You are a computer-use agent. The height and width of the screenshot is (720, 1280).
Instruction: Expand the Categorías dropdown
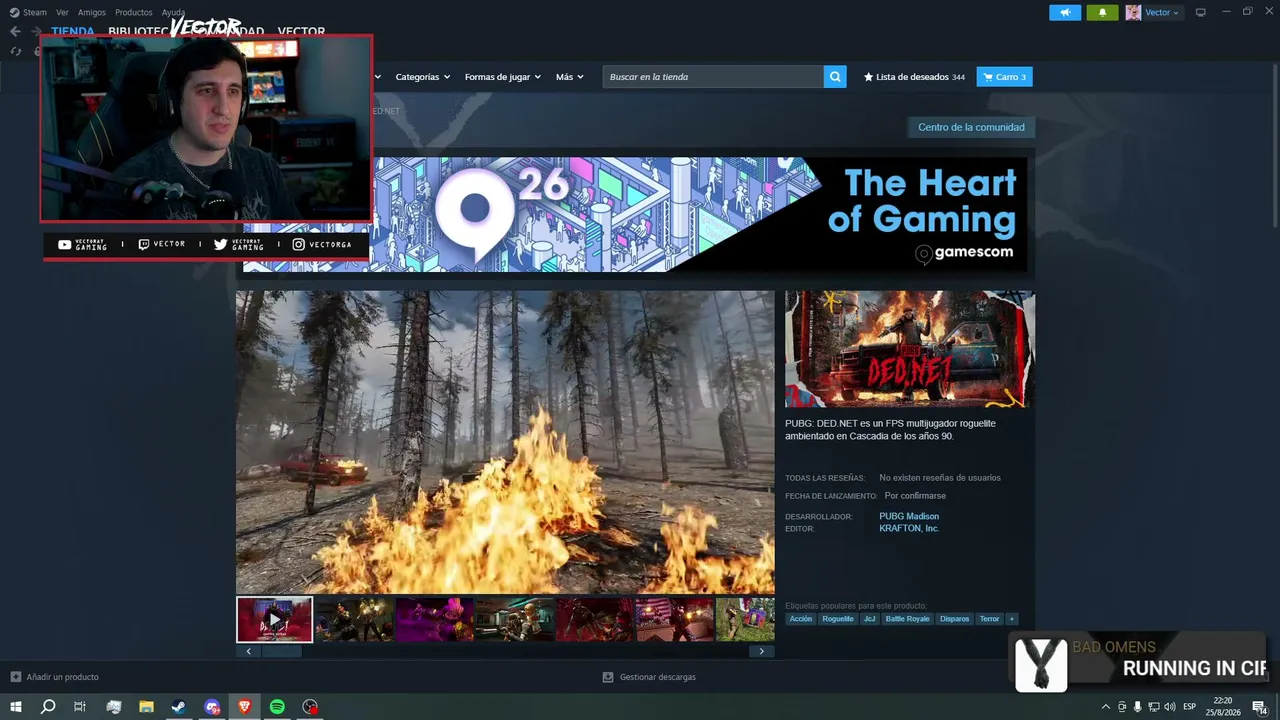[x=422, y=77]
